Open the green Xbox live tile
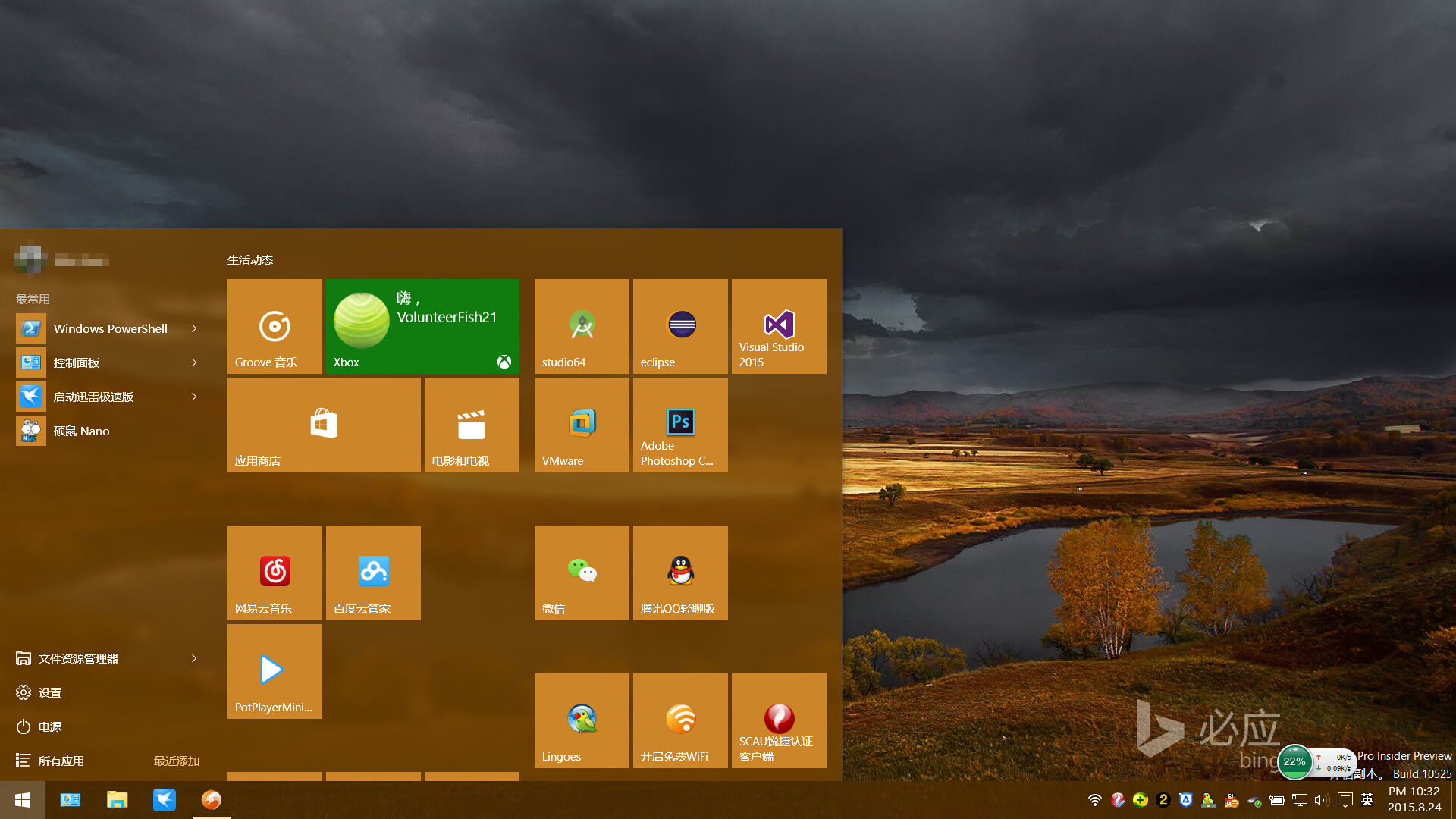The width and height of the screenshot is (1456, 819). [x=422, y=326]
